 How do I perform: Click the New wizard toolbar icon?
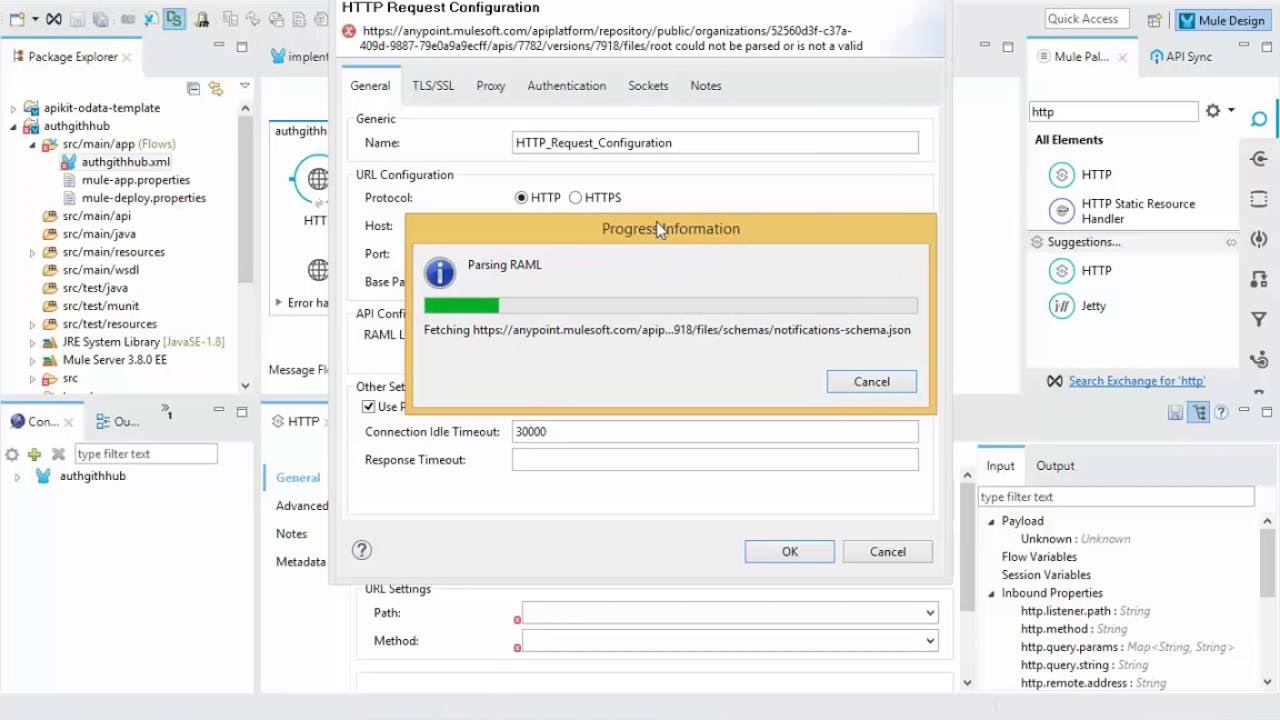pyautogui.click(x=16, y=19)
